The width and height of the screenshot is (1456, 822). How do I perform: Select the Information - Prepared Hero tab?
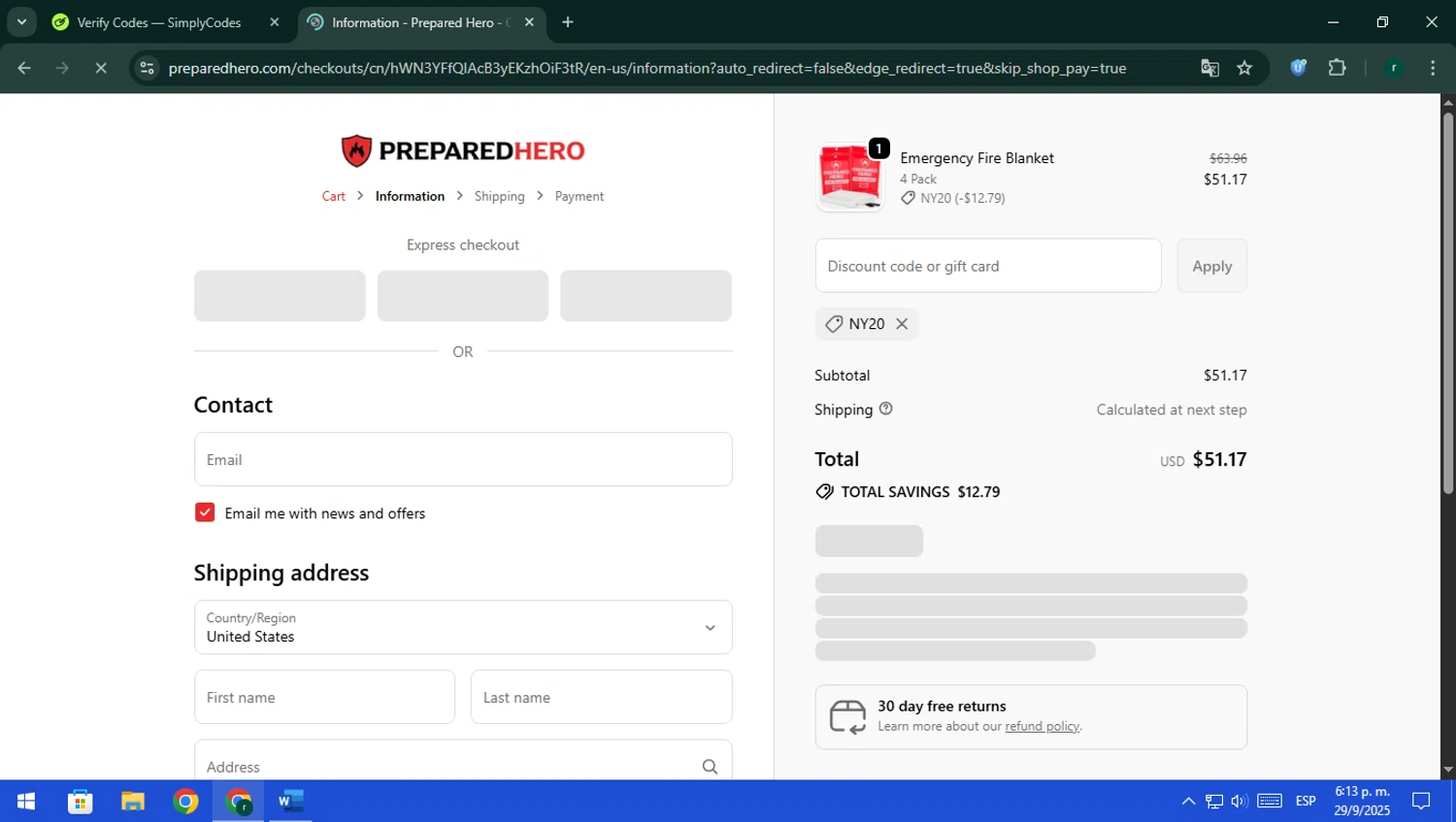(421, 22)
